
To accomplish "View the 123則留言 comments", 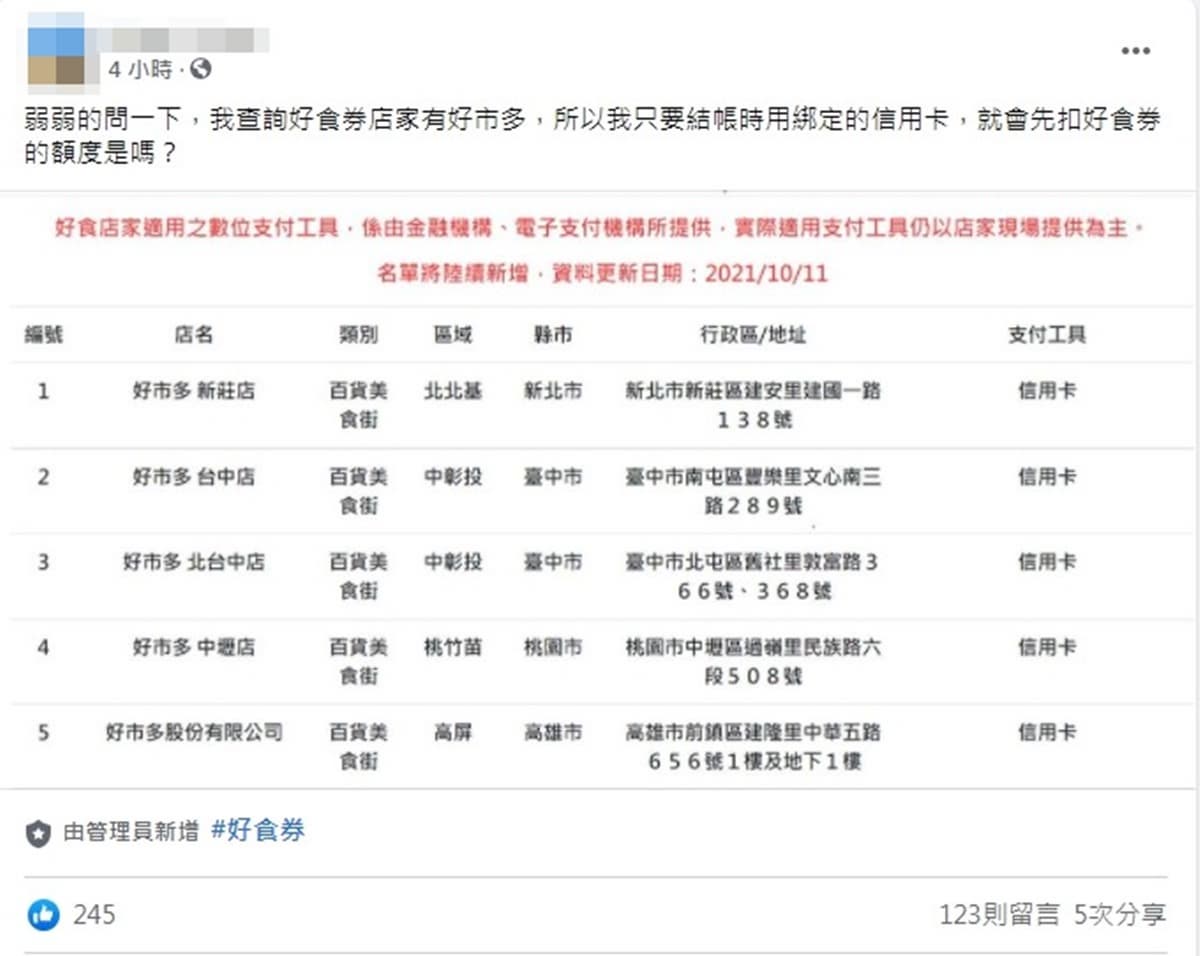I will click(999, 914).
